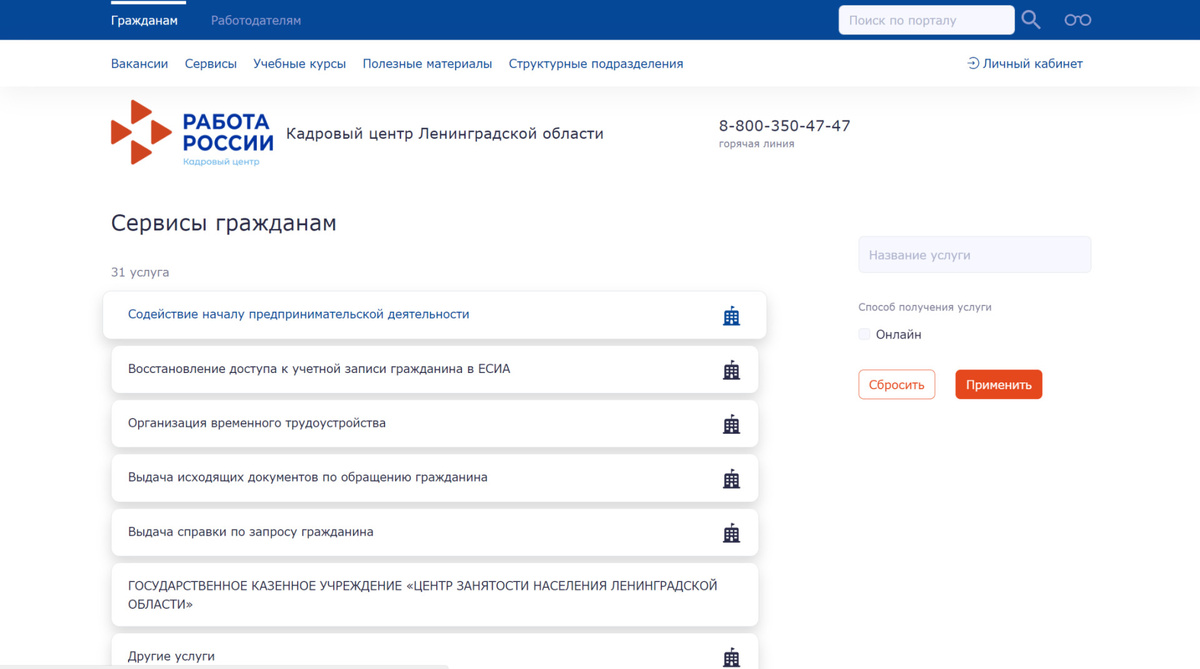Image resolution: width=1200 pixels, height=669 pixels.
Task: Open the Вакансии menu item
Action: pos(139,63)
